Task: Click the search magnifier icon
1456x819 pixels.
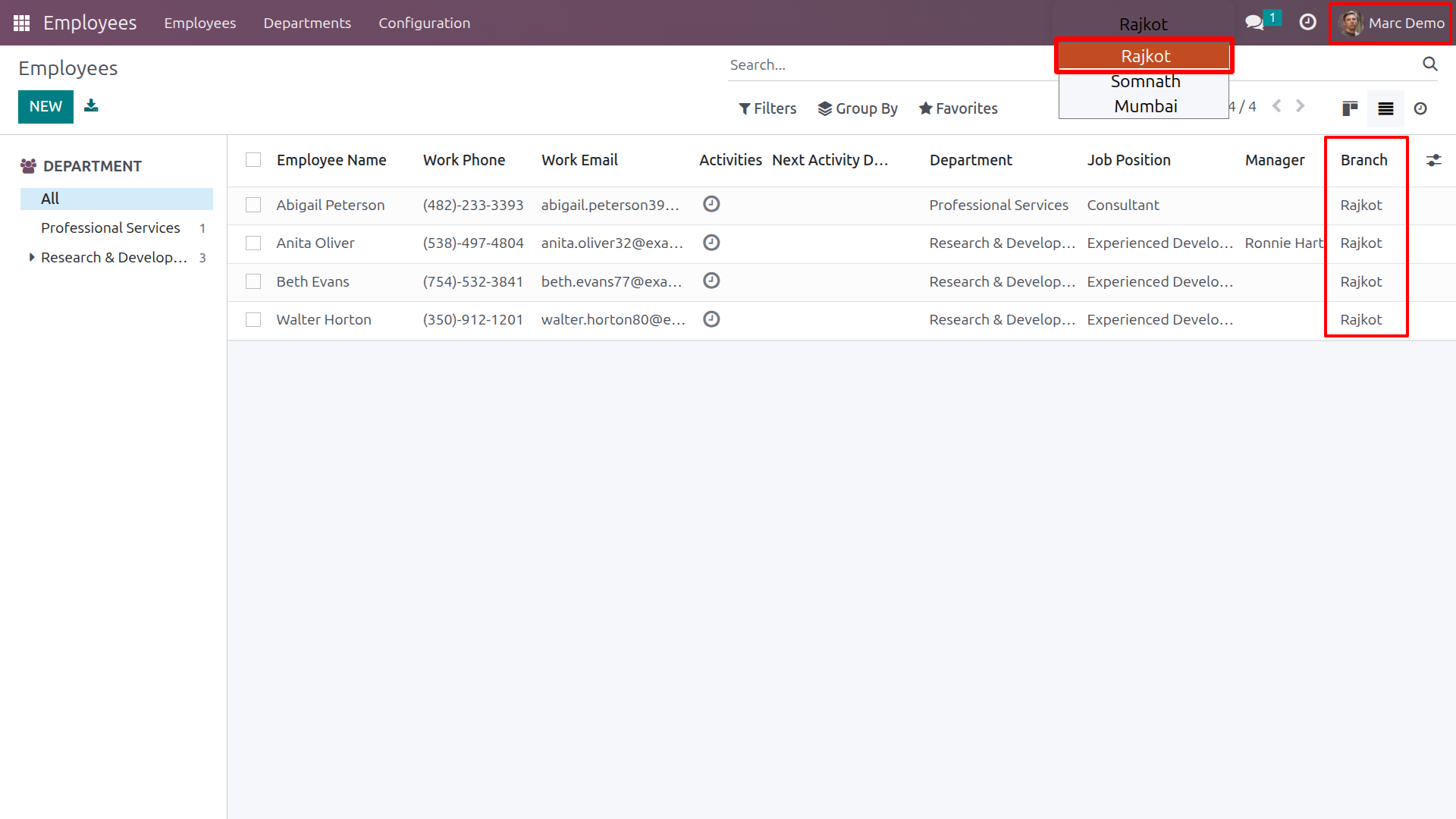Action: [1429, 64]
